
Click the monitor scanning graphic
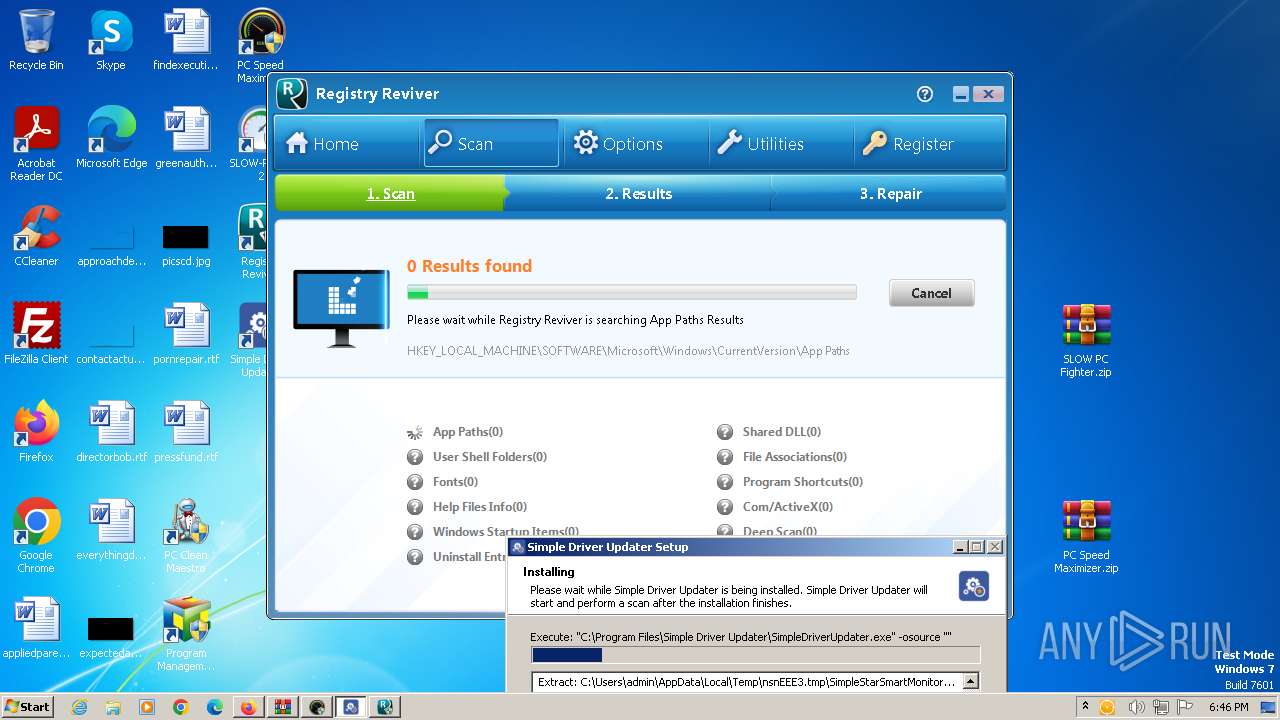pos(341,307)
